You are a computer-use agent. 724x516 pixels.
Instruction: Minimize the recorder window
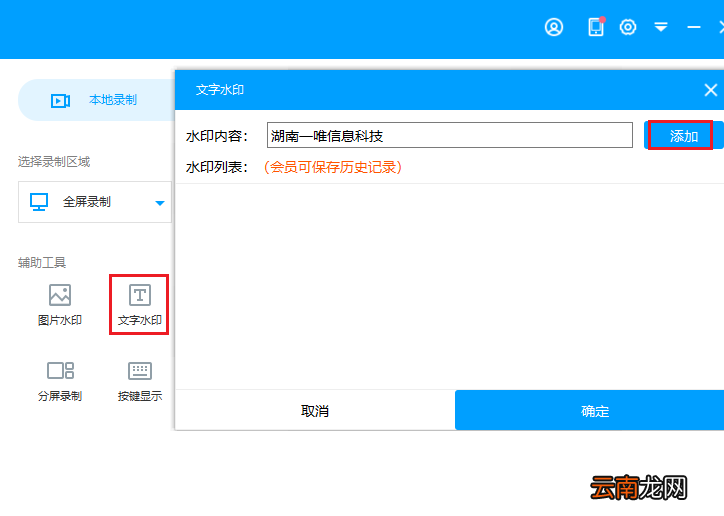coord(694,28)
